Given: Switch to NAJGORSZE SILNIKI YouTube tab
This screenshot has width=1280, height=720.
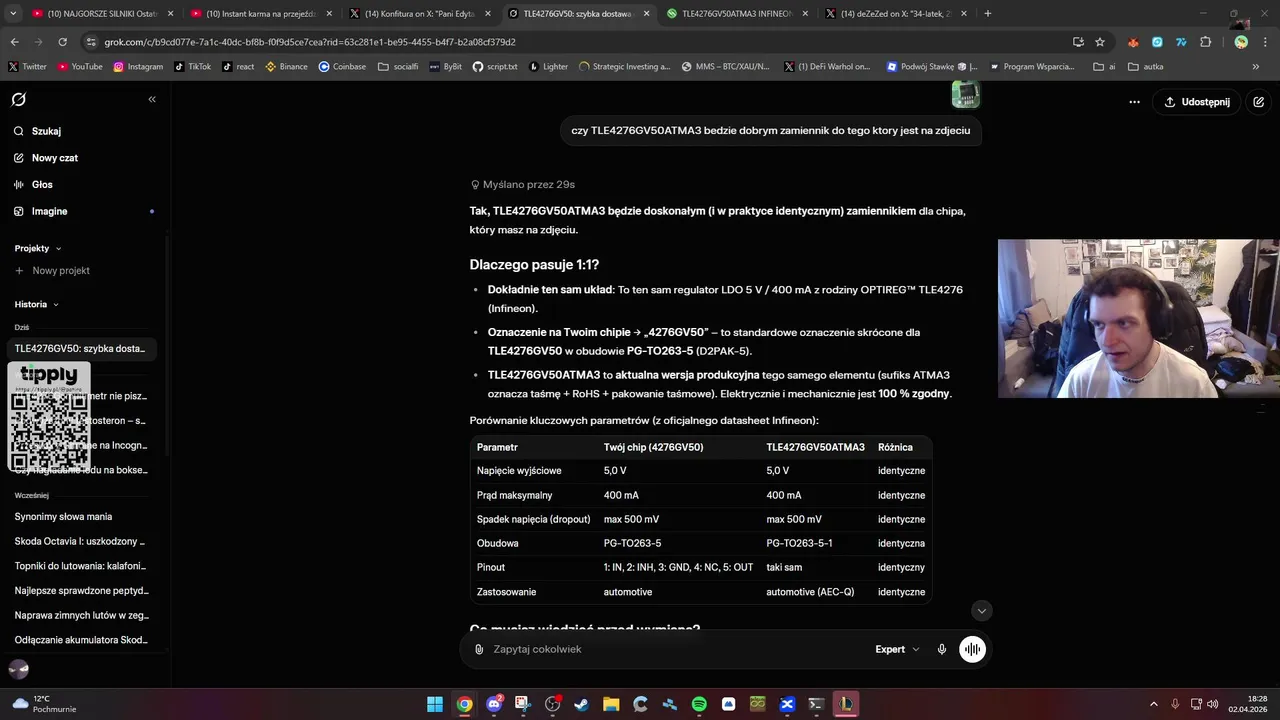Looking at the screenshot, I should tap(103, 14).
